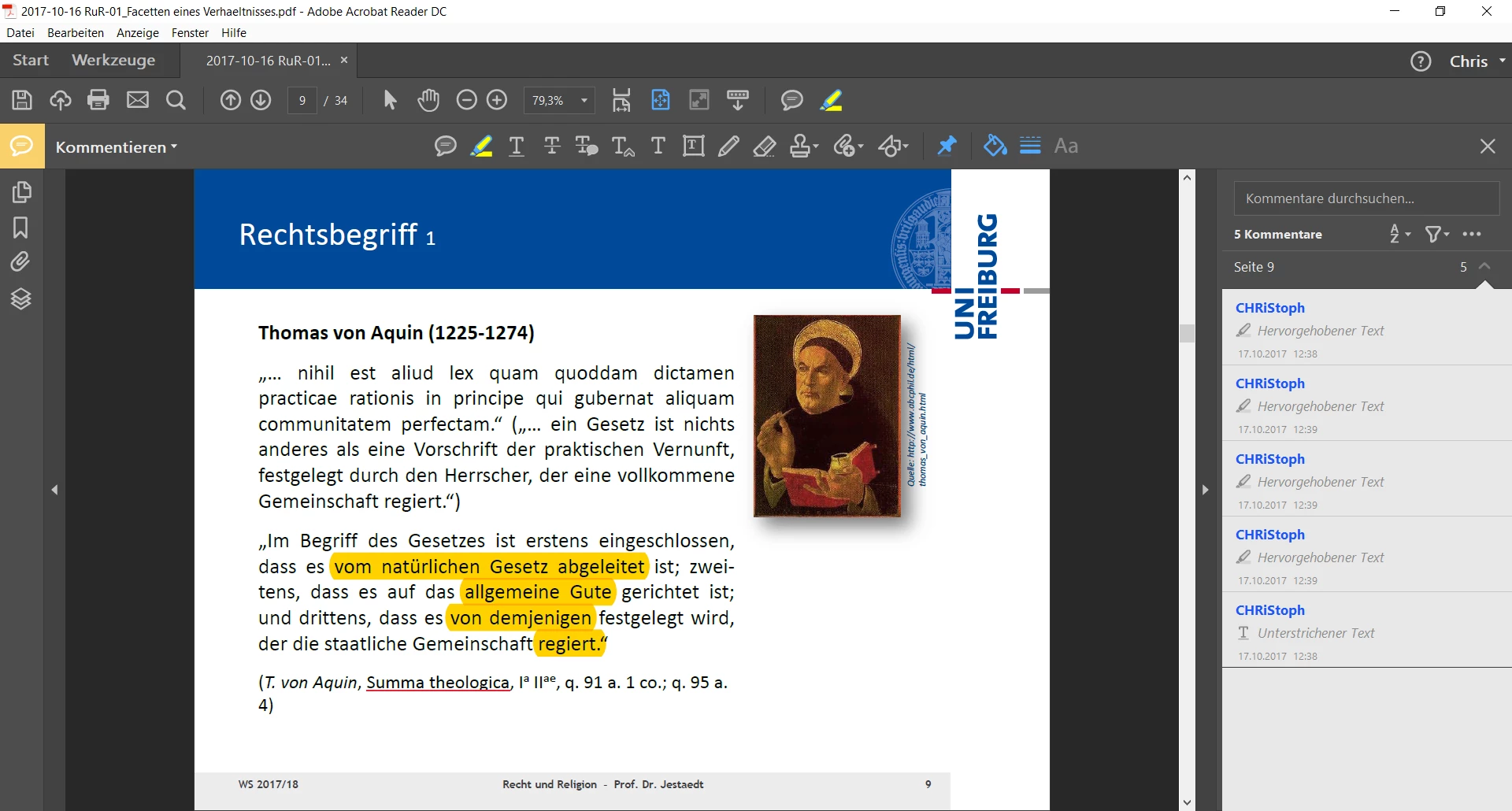
Task: Switch to the Start tab
Action: click(31, 61)
